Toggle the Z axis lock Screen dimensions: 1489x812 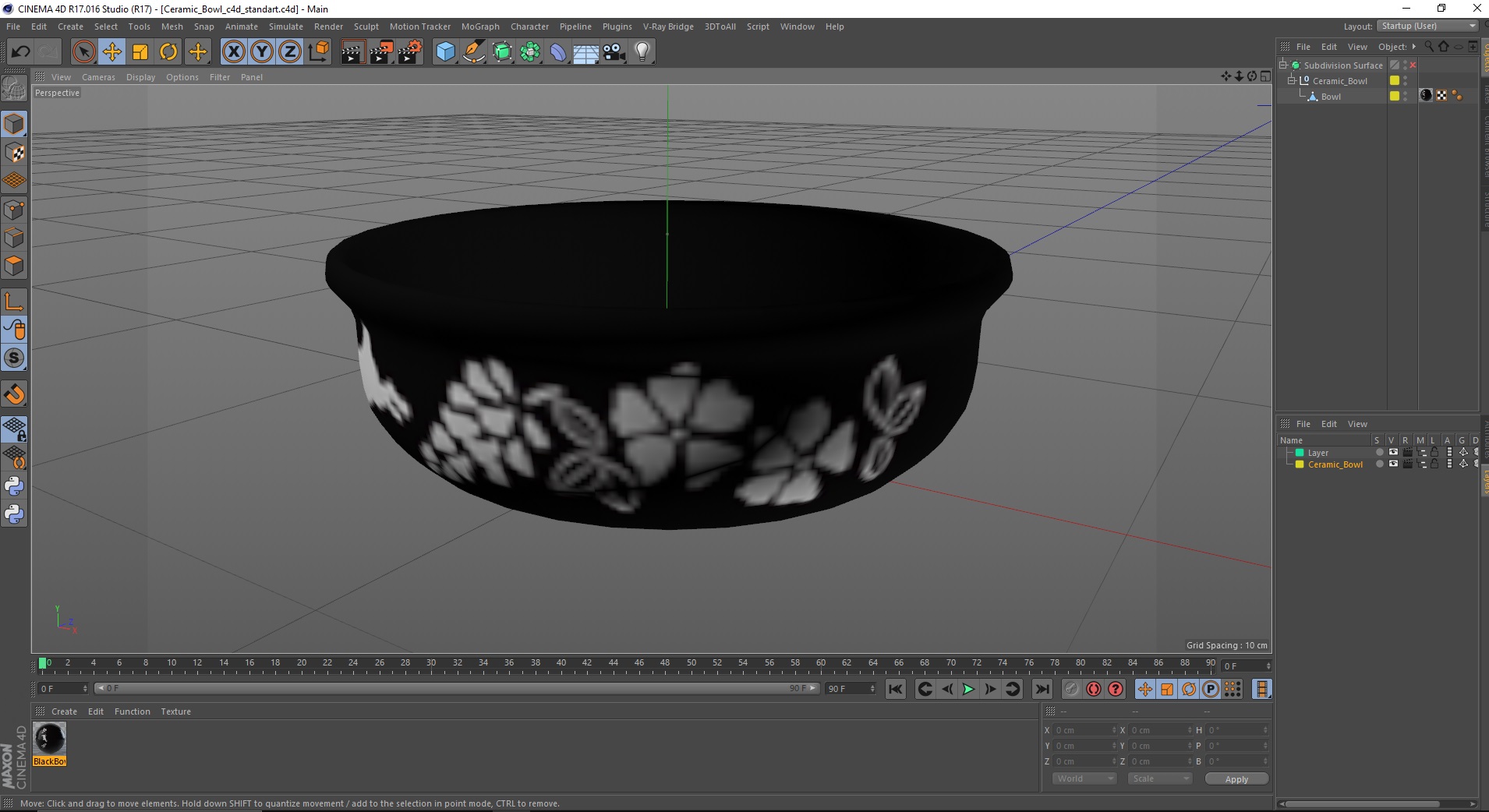pos(290,52)
